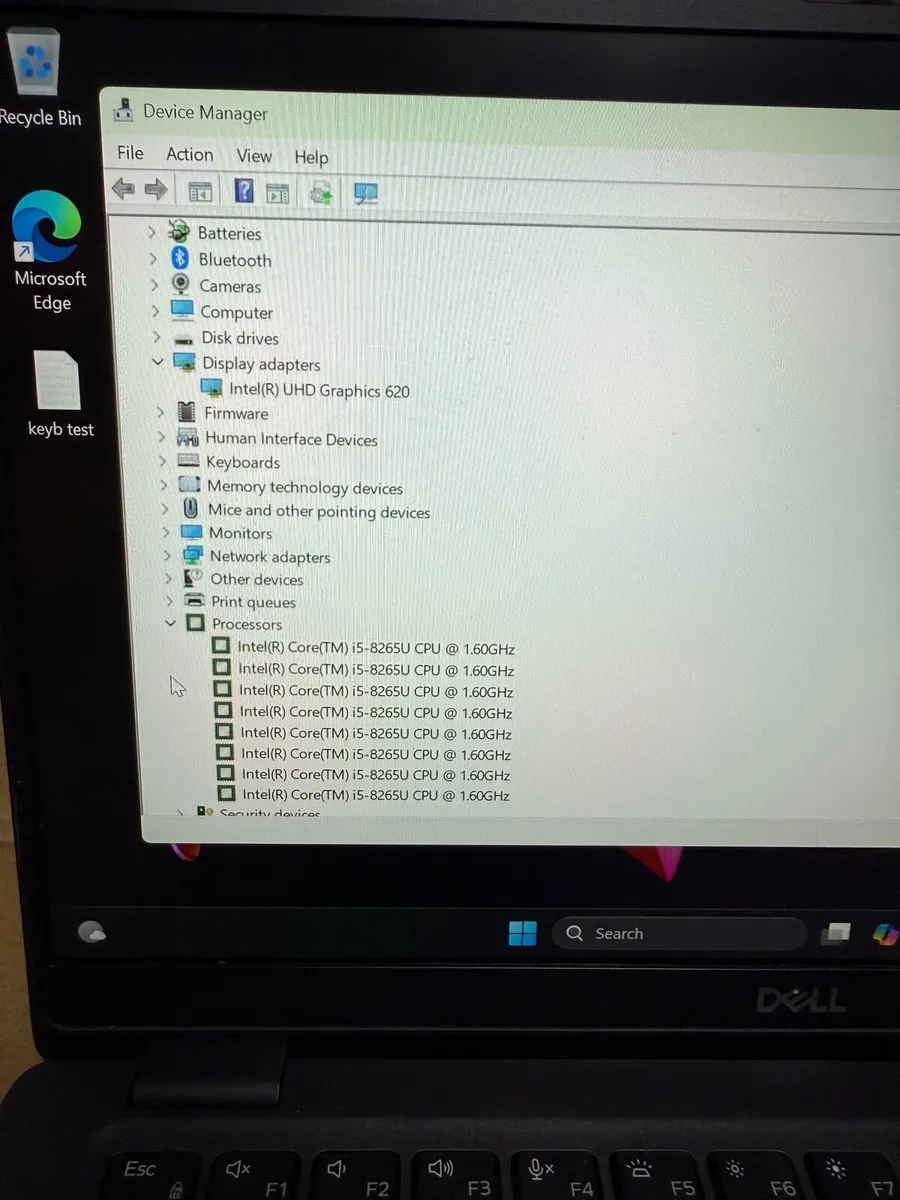Open the Copilot taskbar icon
Viewport: 900px width, 1200px height.
click(x=885, y=934)
